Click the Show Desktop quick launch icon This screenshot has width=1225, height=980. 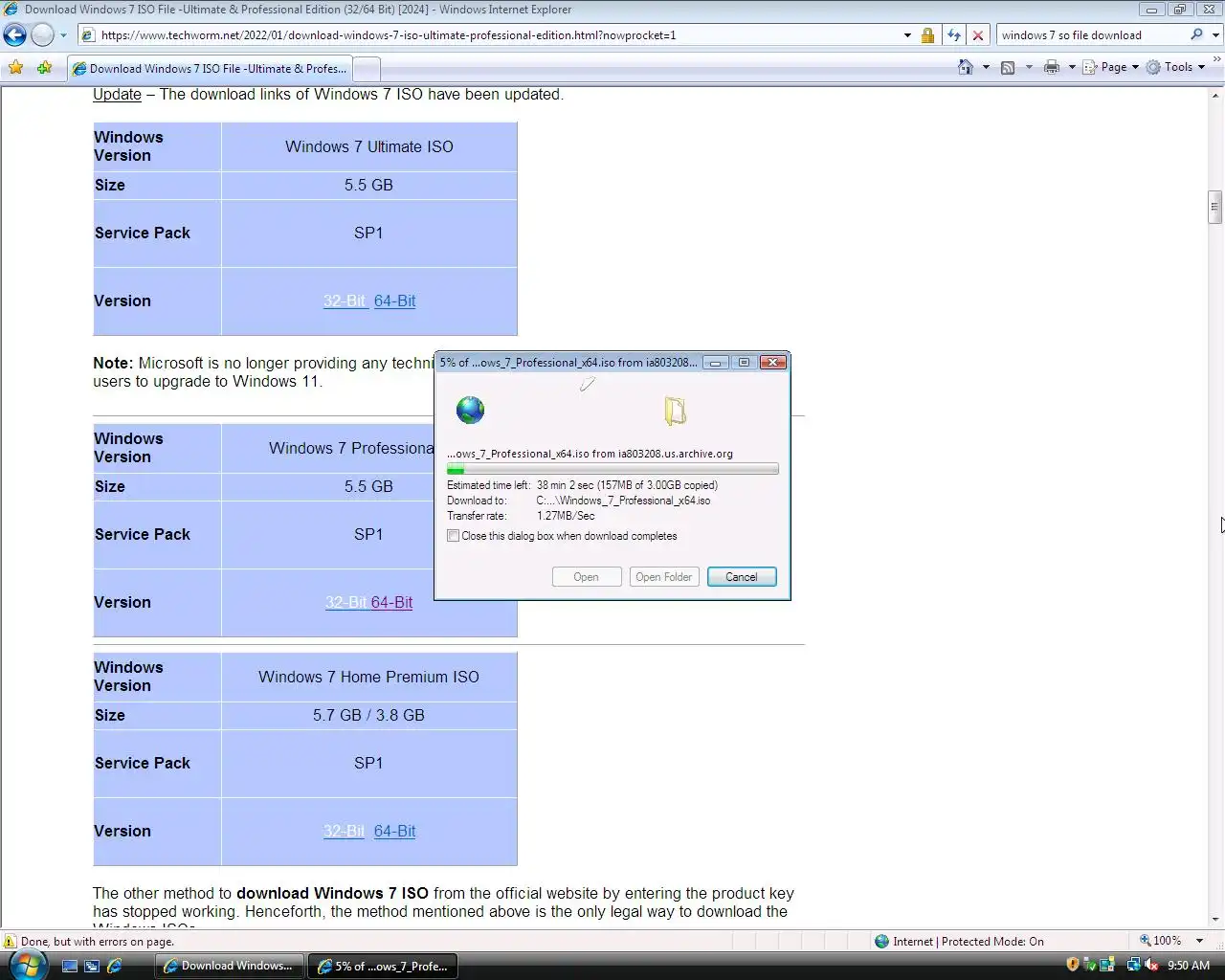point(70,967)
